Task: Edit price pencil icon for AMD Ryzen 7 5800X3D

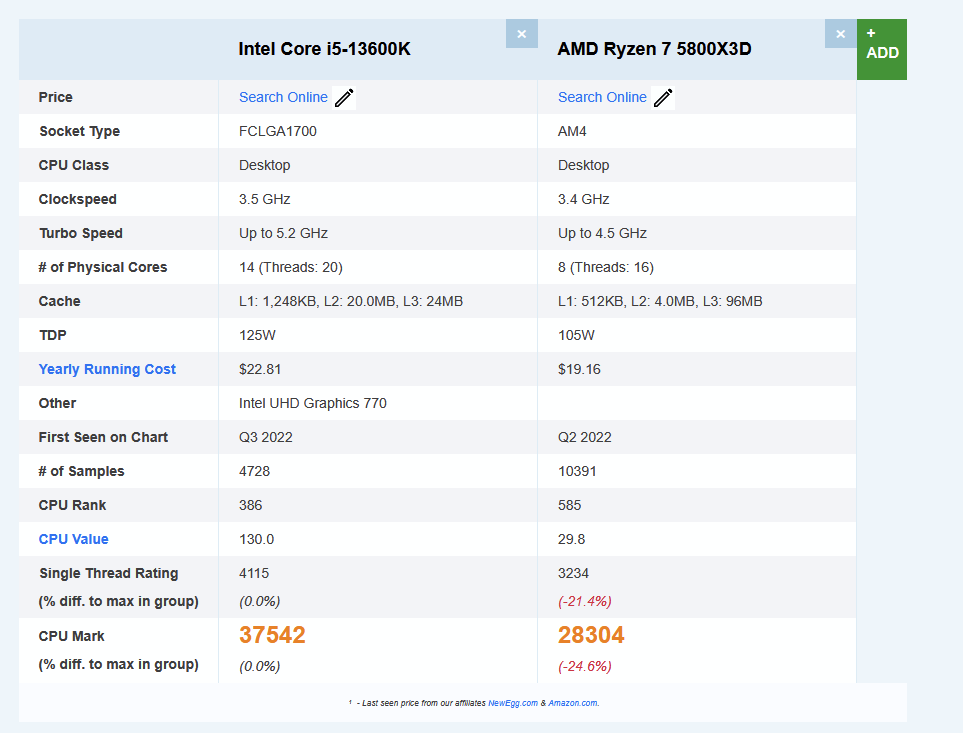Action: pos(663,98)
